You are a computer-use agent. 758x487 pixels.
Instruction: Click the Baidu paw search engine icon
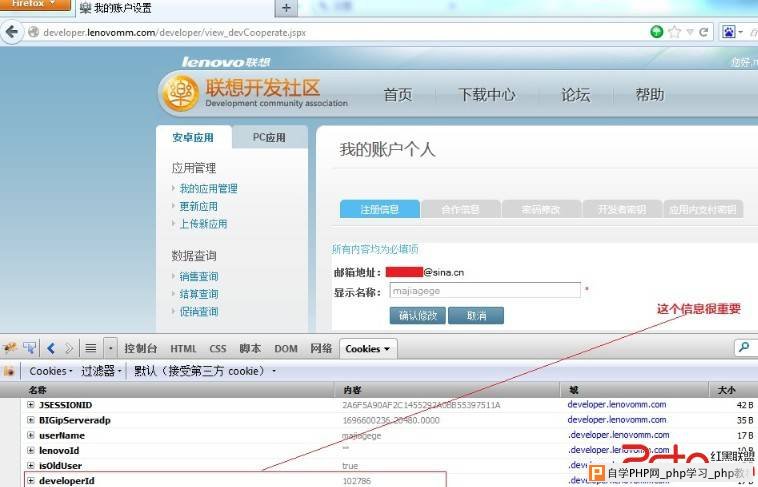click(729, 32)
